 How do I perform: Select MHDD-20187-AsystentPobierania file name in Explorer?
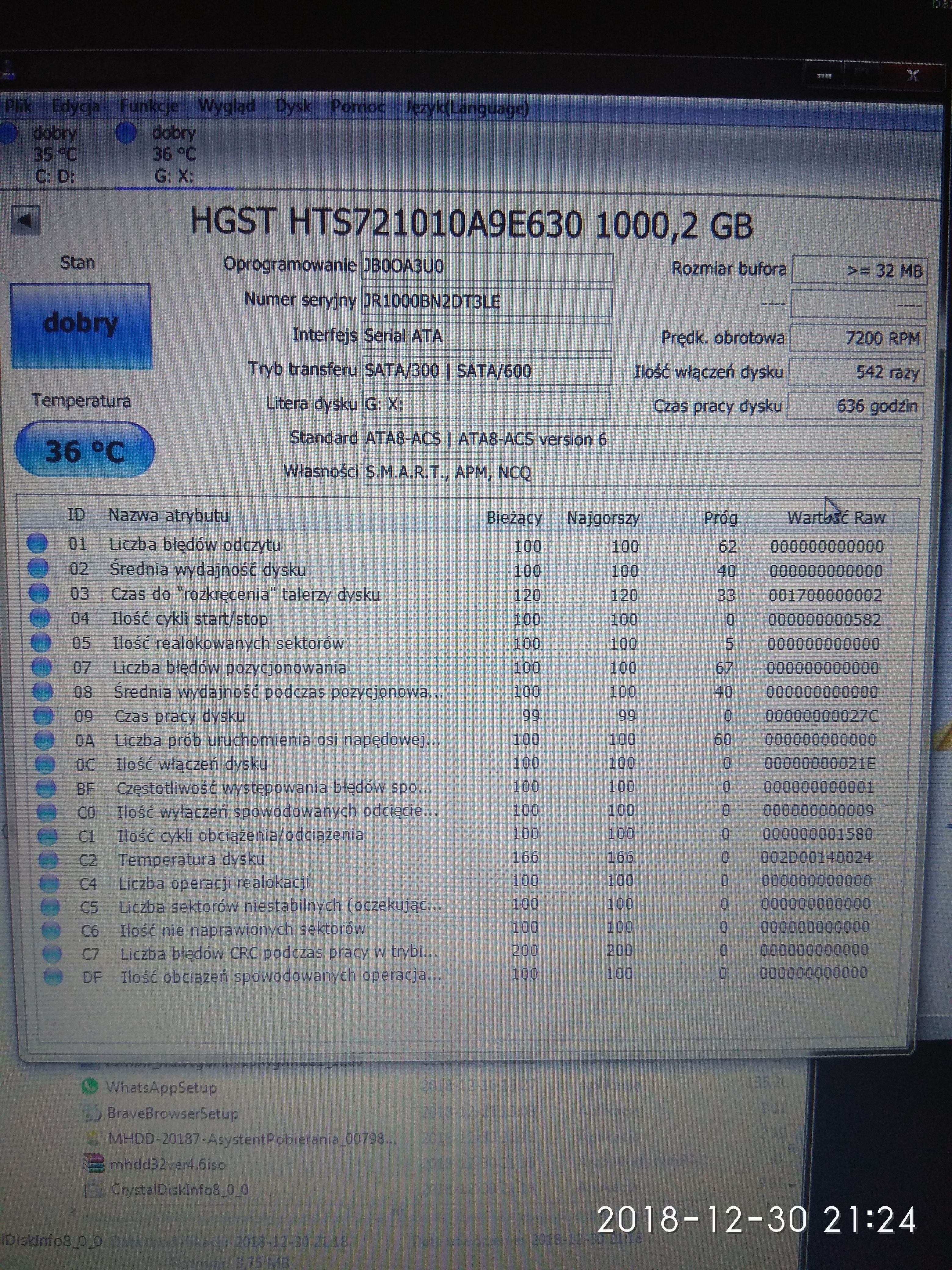pyautogui.click(x=252, y=1138)
